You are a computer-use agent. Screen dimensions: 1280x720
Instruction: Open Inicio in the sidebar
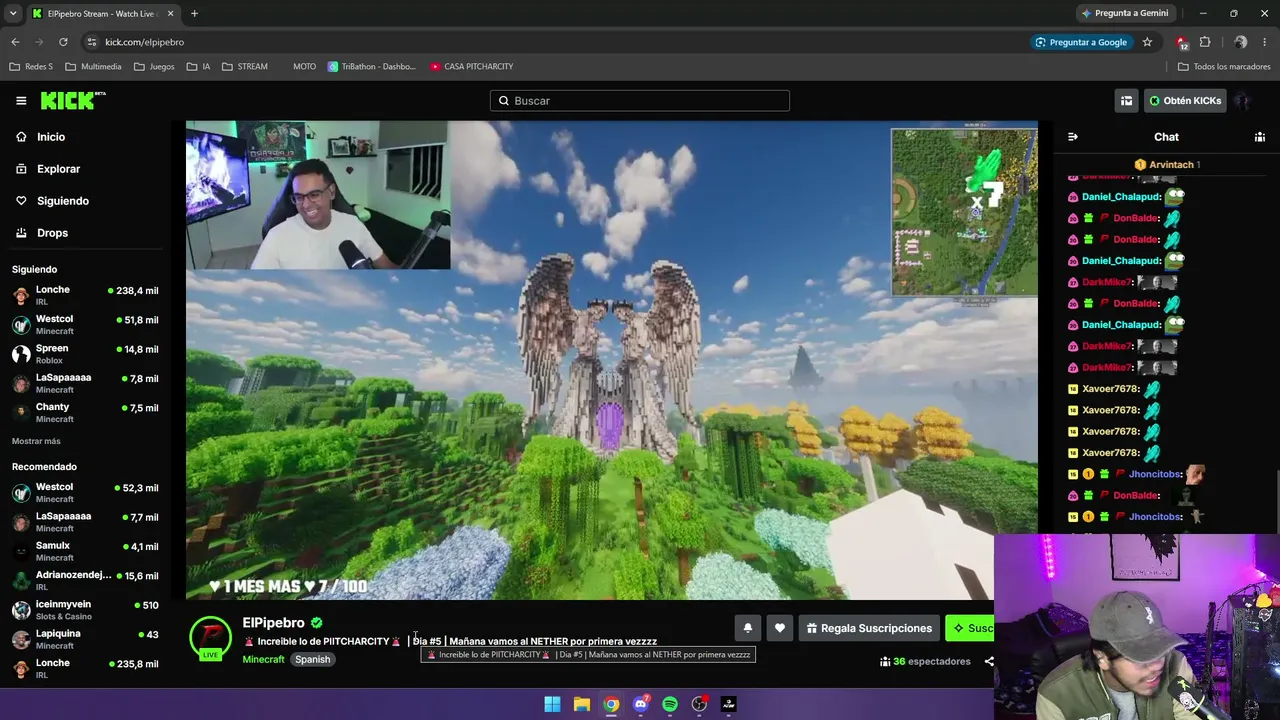51,137
